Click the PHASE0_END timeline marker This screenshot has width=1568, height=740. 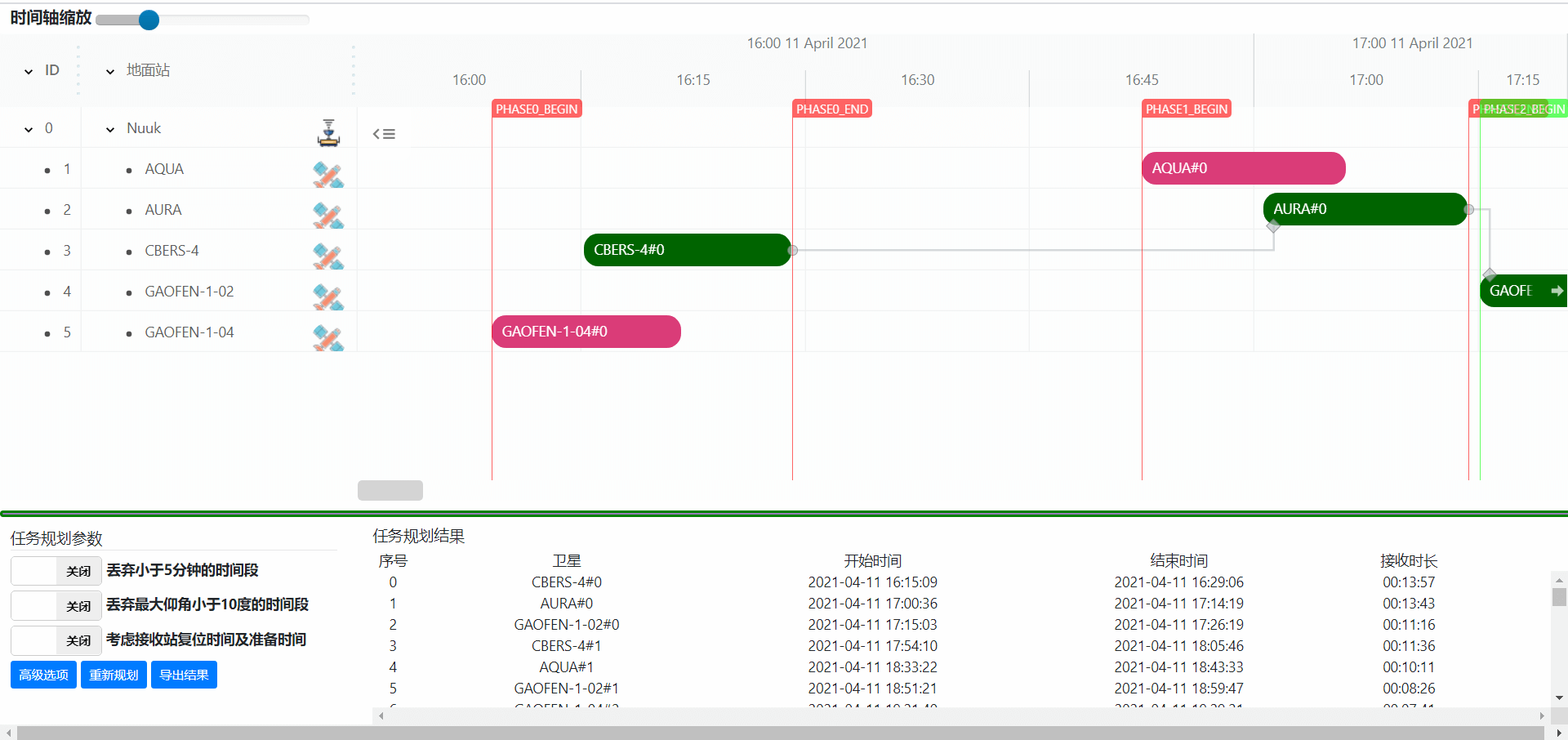point(832,109)
